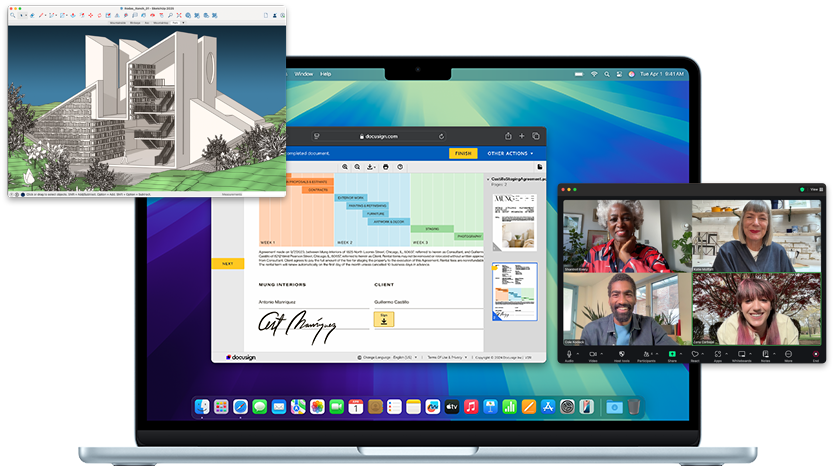Open the Help menu in menu bar
Image resolution: width=836 pixels, height=468 pixels.
326,74
